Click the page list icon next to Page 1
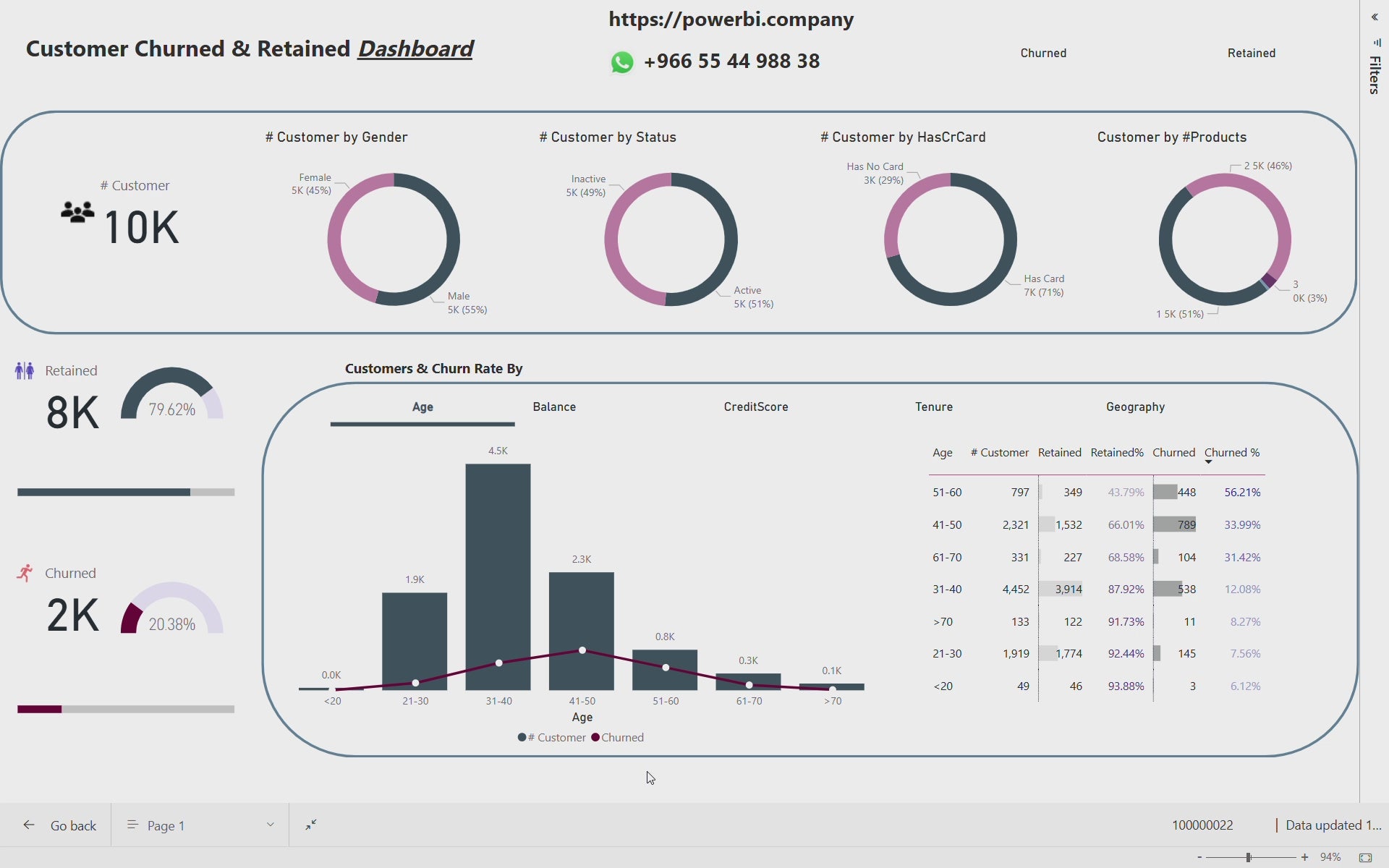 132,825
